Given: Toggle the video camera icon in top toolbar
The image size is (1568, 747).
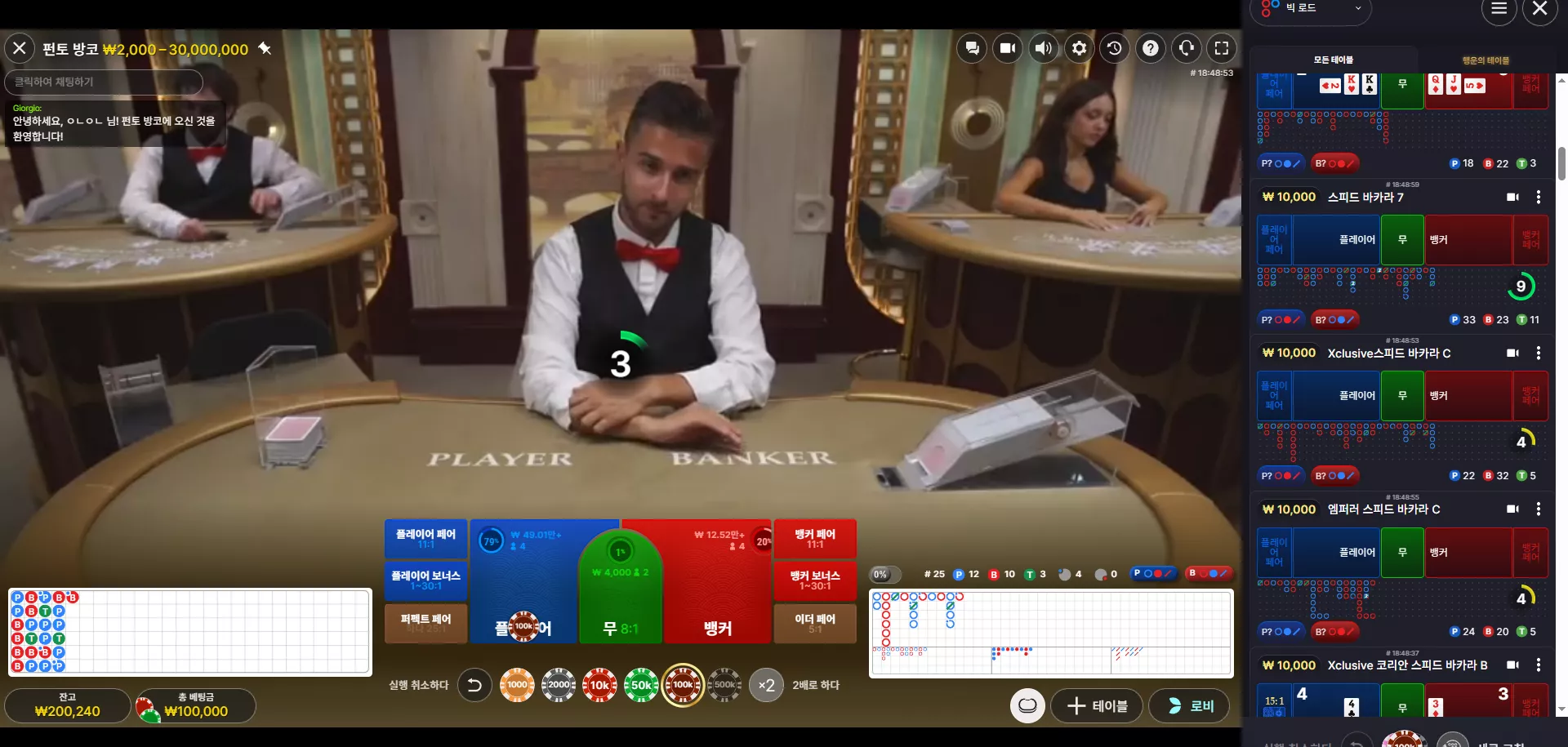Looking at the screenshot, I should [x=1008, y=48].
